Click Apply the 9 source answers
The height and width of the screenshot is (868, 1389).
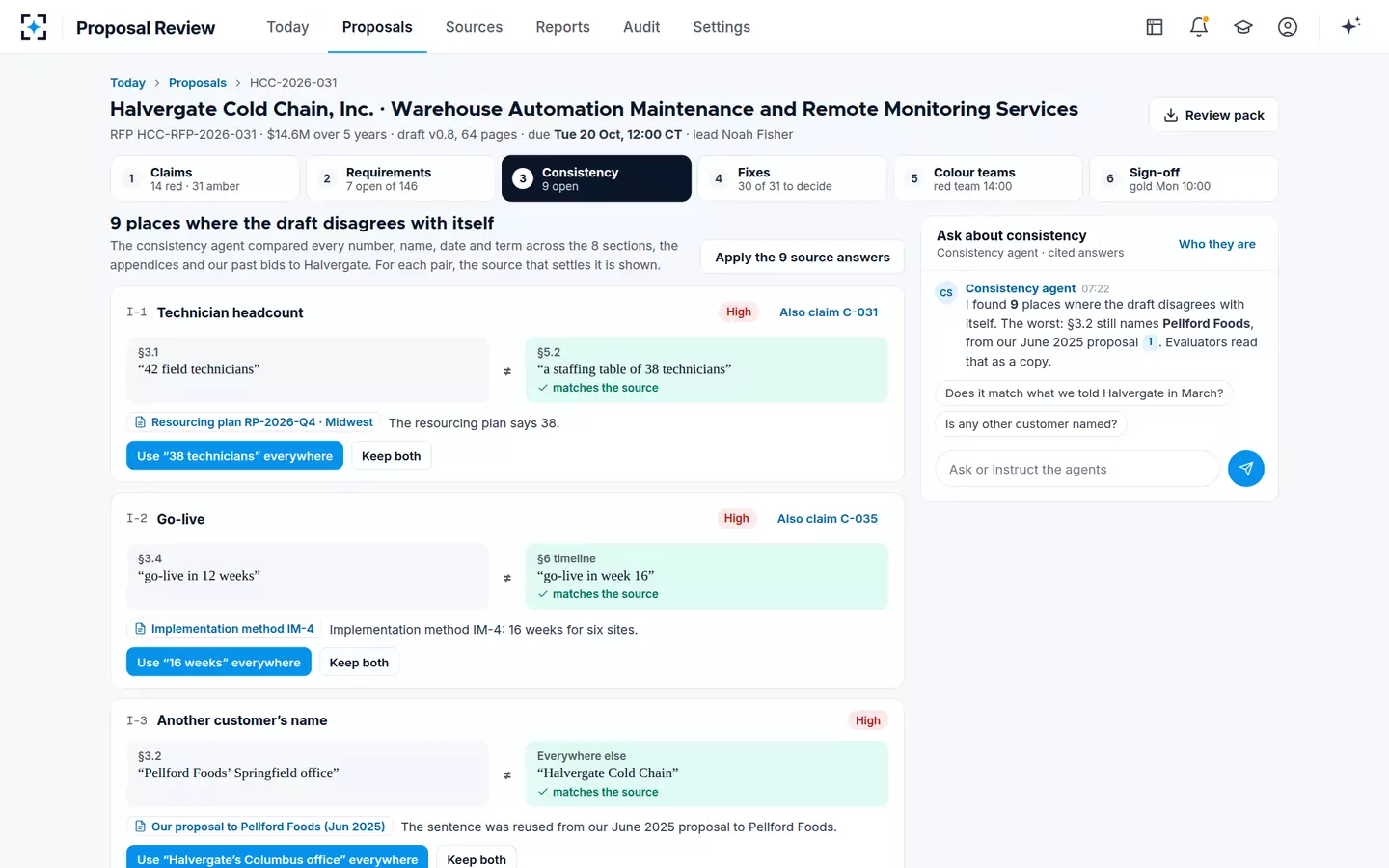(803, 258)
